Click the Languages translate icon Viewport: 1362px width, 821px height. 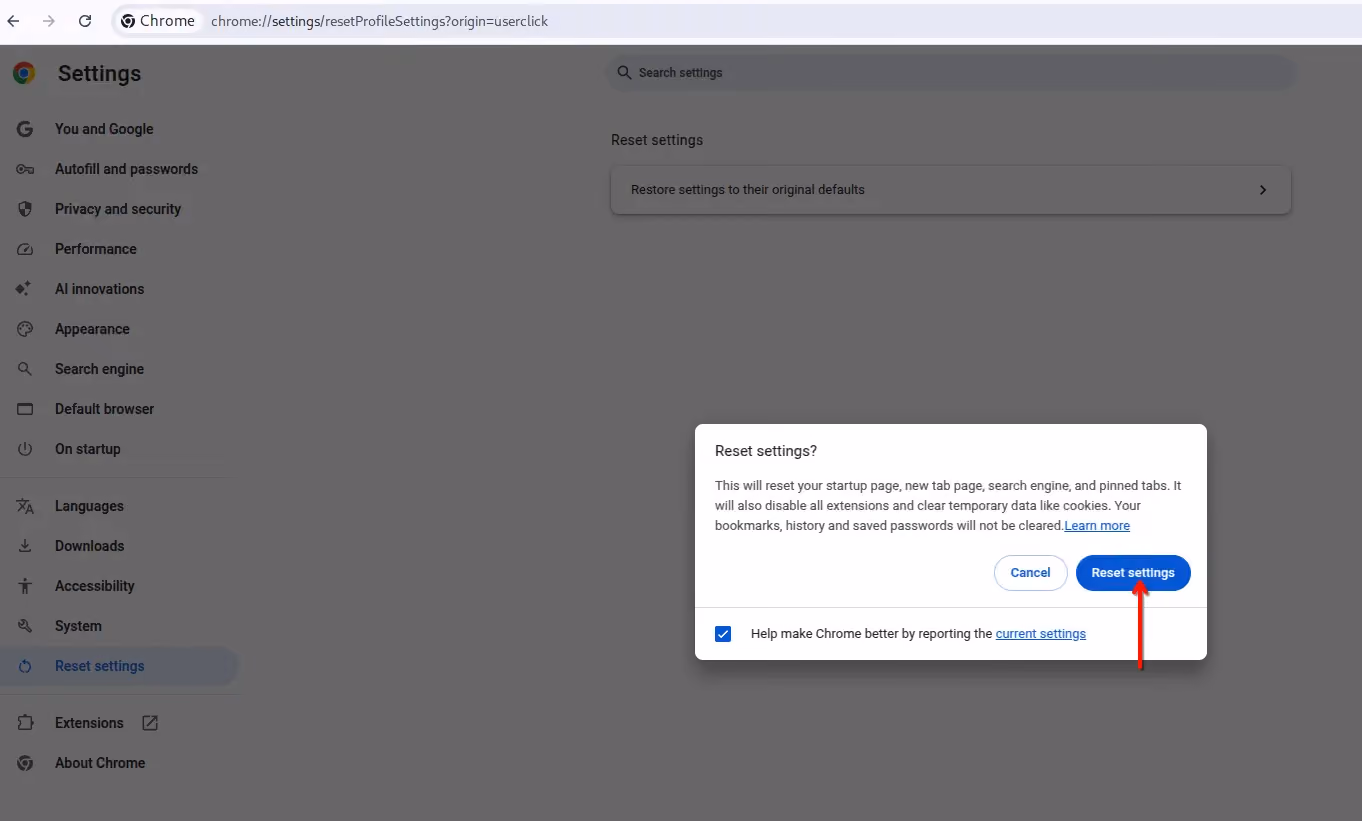pos(25,506)
